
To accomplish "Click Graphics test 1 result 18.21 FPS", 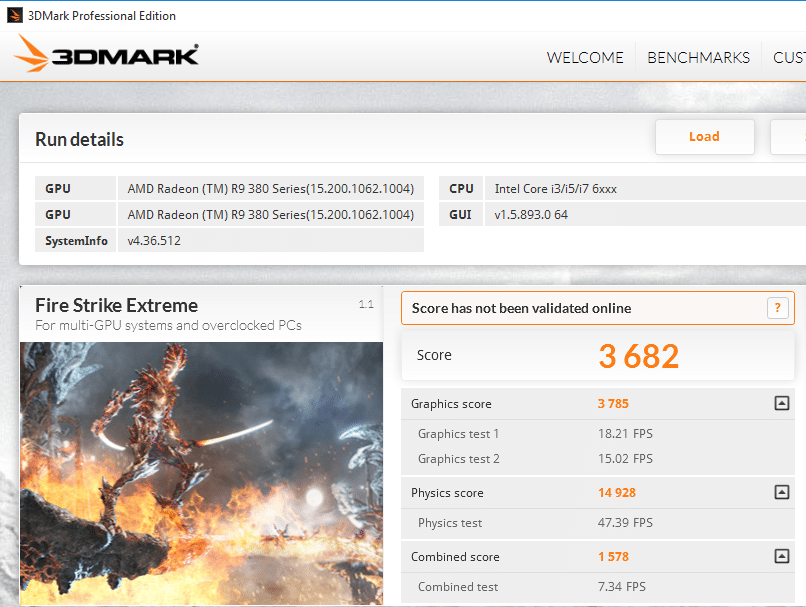I will point(625,434).
